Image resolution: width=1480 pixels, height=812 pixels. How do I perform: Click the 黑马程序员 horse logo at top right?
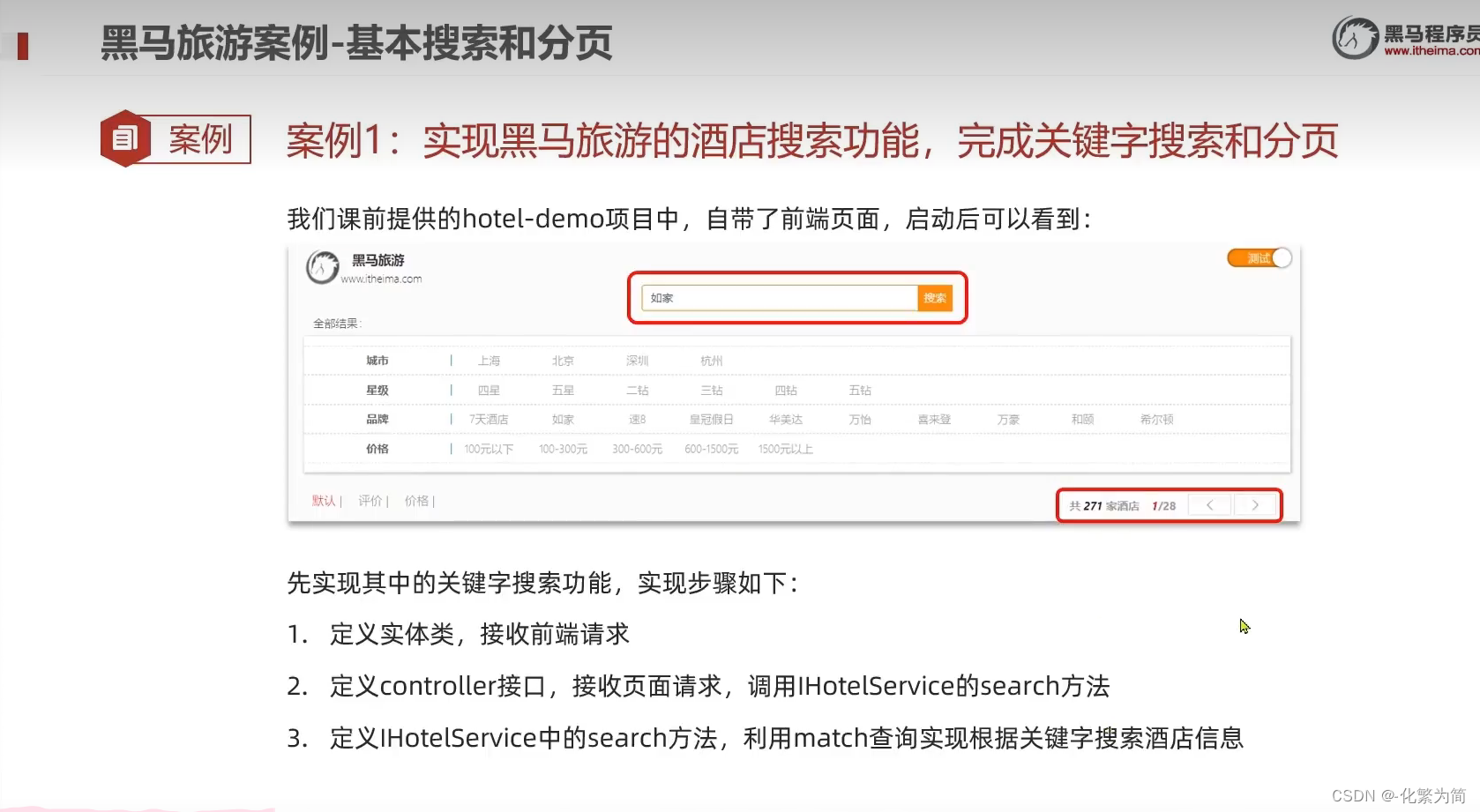point(1355,38)
